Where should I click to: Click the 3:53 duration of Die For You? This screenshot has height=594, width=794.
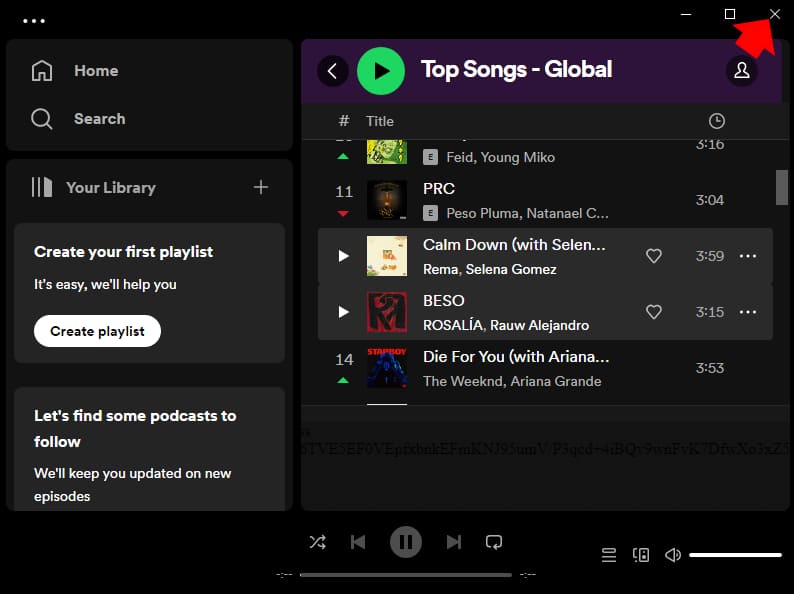tap(709, 368)
